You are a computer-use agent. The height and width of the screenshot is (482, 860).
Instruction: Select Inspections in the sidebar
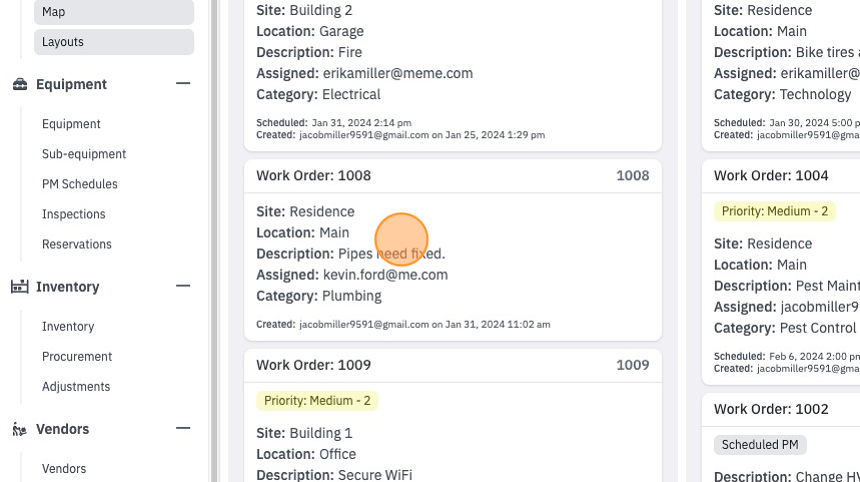click(73, 214)
